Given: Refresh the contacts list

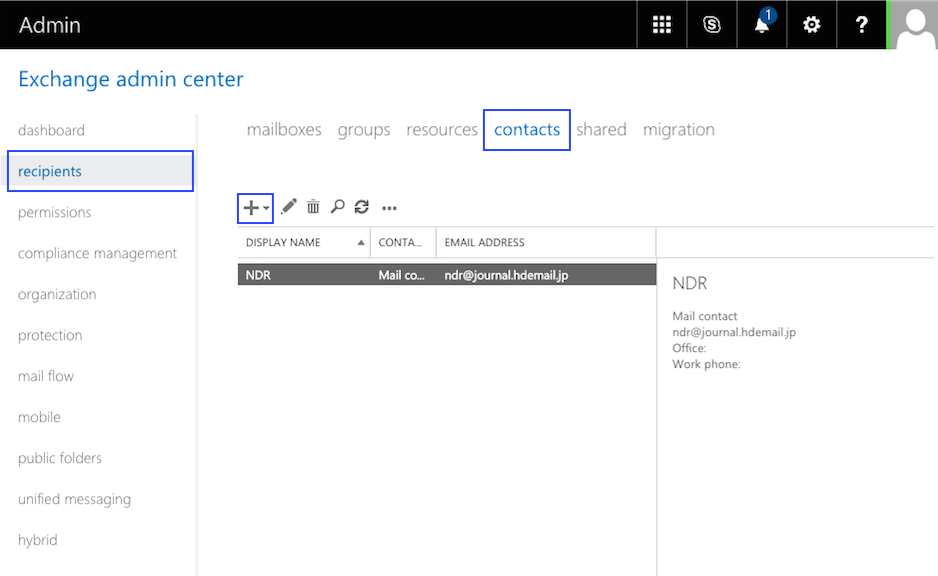Looking at the screenshot, I should (361, 207).
